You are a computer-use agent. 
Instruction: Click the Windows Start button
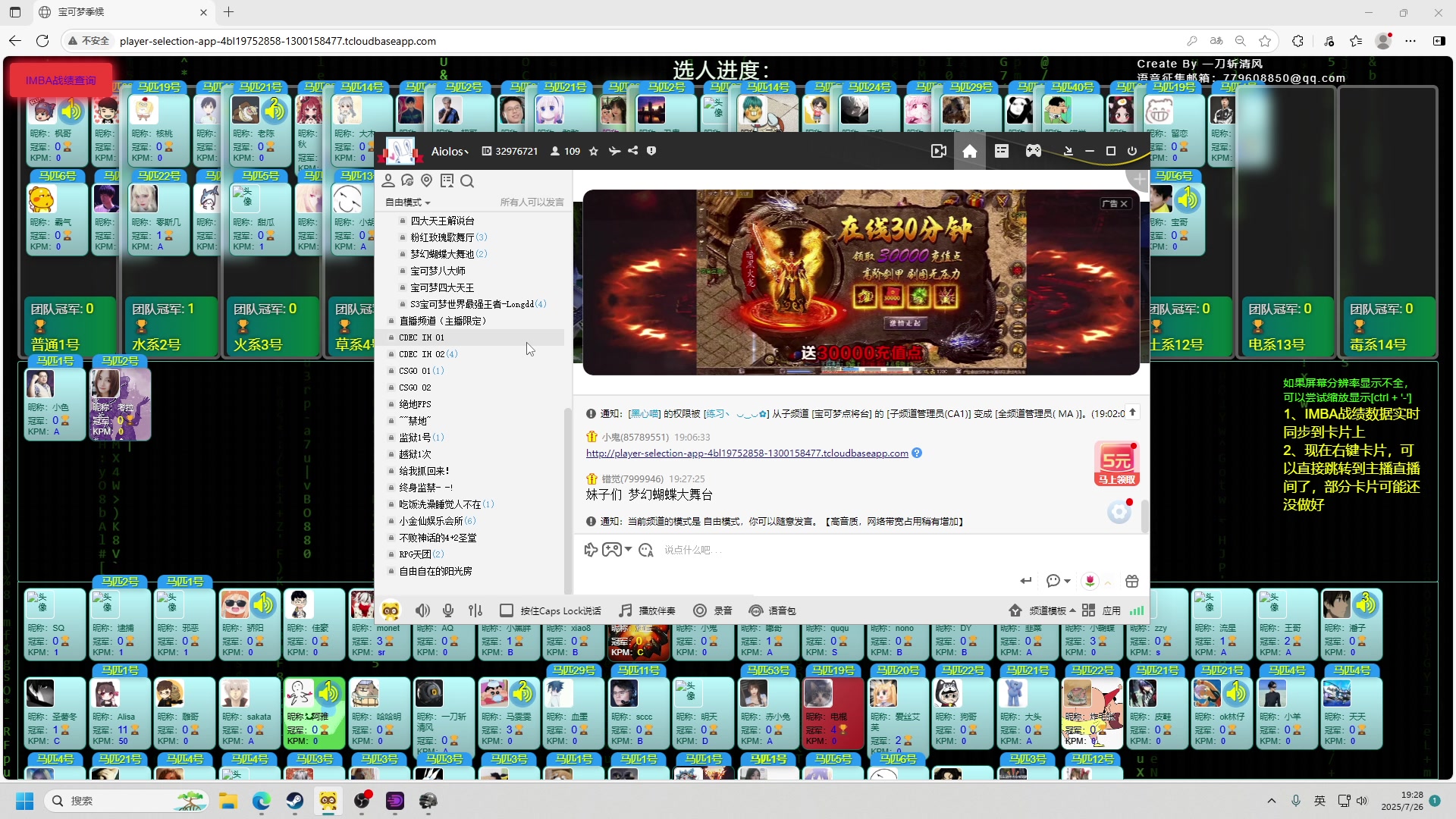pyautogui.click(x=25, y=801)
